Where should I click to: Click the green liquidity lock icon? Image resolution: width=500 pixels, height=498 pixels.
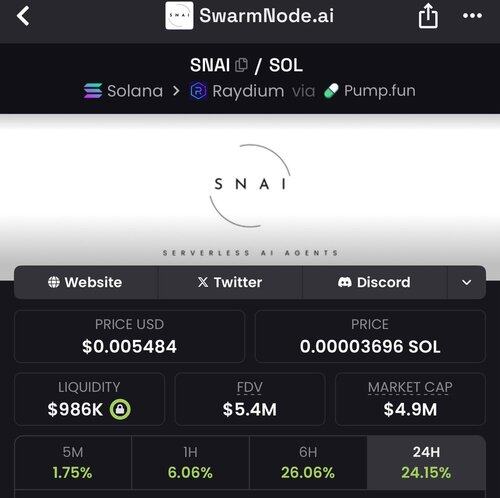120,409
